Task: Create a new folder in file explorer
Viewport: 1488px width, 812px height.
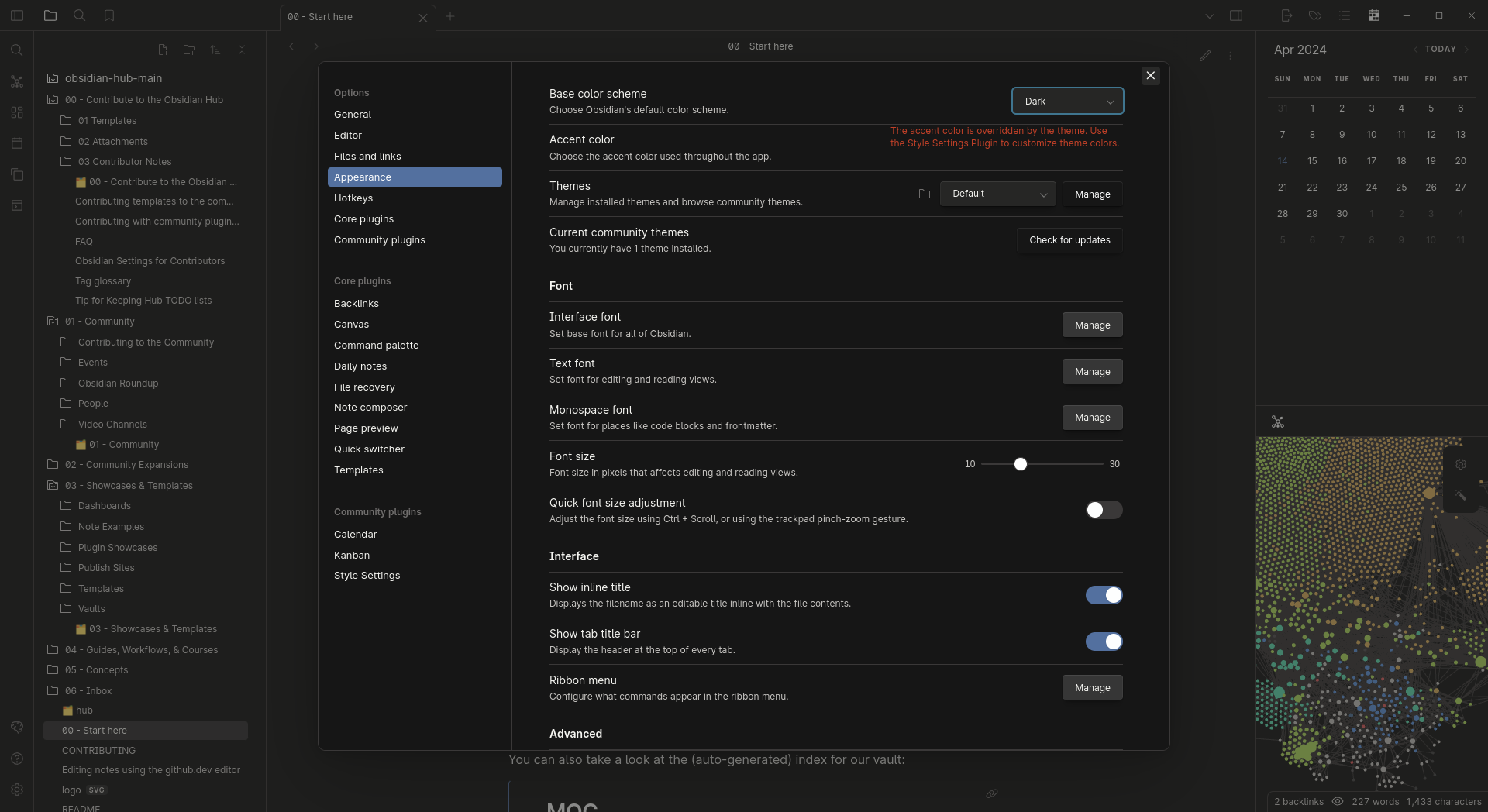Action: (189, 50)
